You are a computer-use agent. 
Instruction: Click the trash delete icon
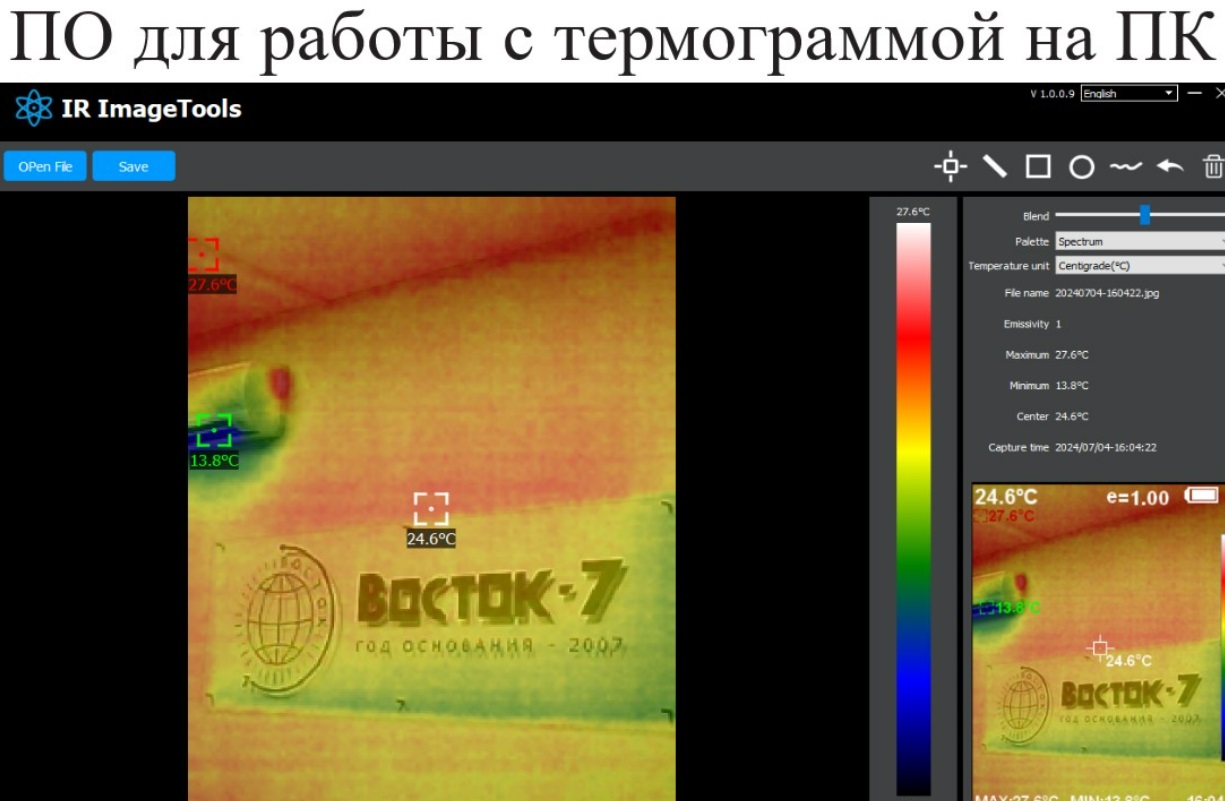pos(1212,166)
